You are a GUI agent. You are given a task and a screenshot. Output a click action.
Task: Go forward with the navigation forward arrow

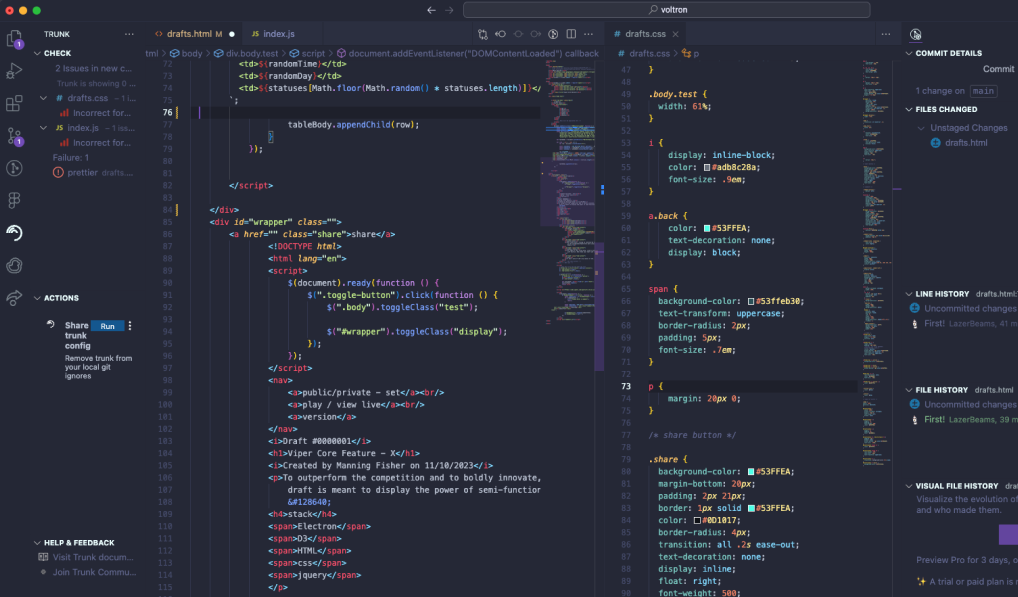pyautogui.click(x=449, y=10)
